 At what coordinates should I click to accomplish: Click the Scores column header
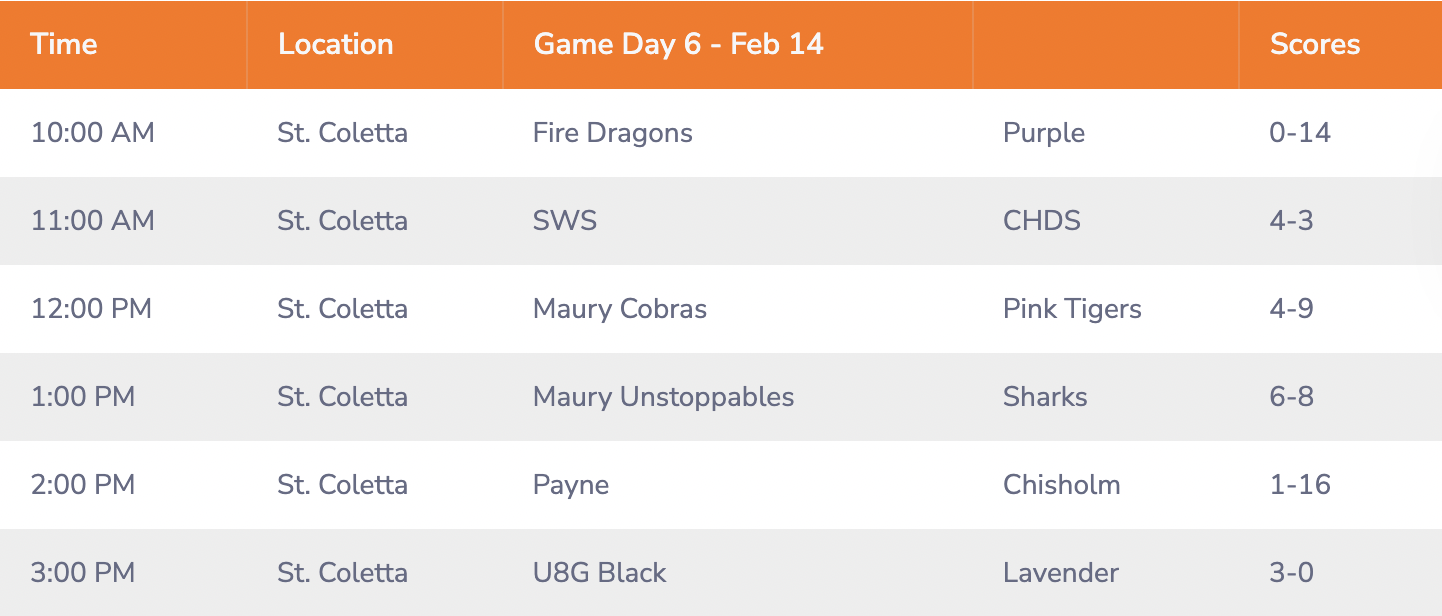pos(1314,45)
